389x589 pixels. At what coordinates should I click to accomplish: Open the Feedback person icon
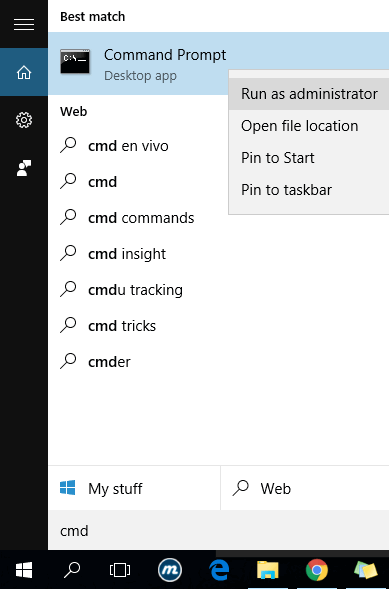pos(24,168)
